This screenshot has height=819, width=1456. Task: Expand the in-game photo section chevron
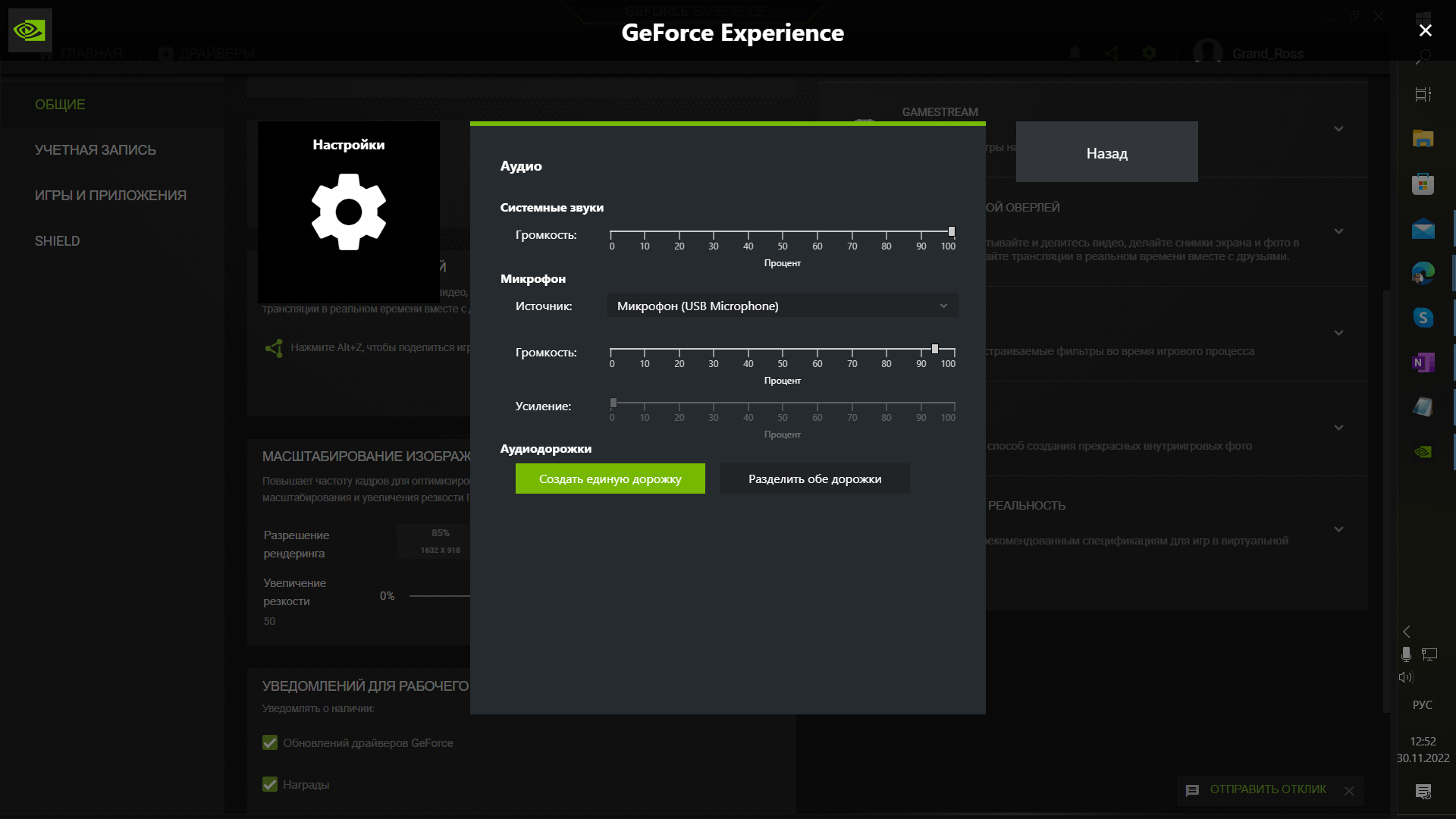point(1339,428)
